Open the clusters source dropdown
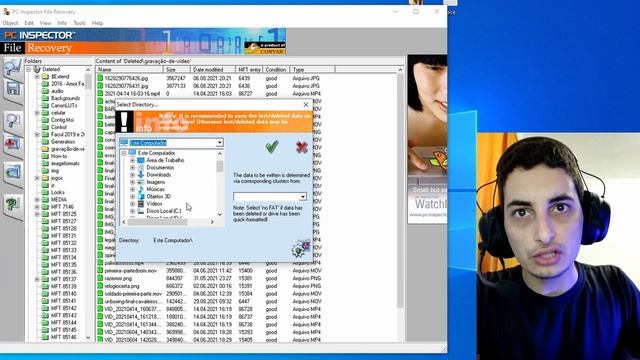This screenshot has width=640, height=360. click(x=303, y=197)
